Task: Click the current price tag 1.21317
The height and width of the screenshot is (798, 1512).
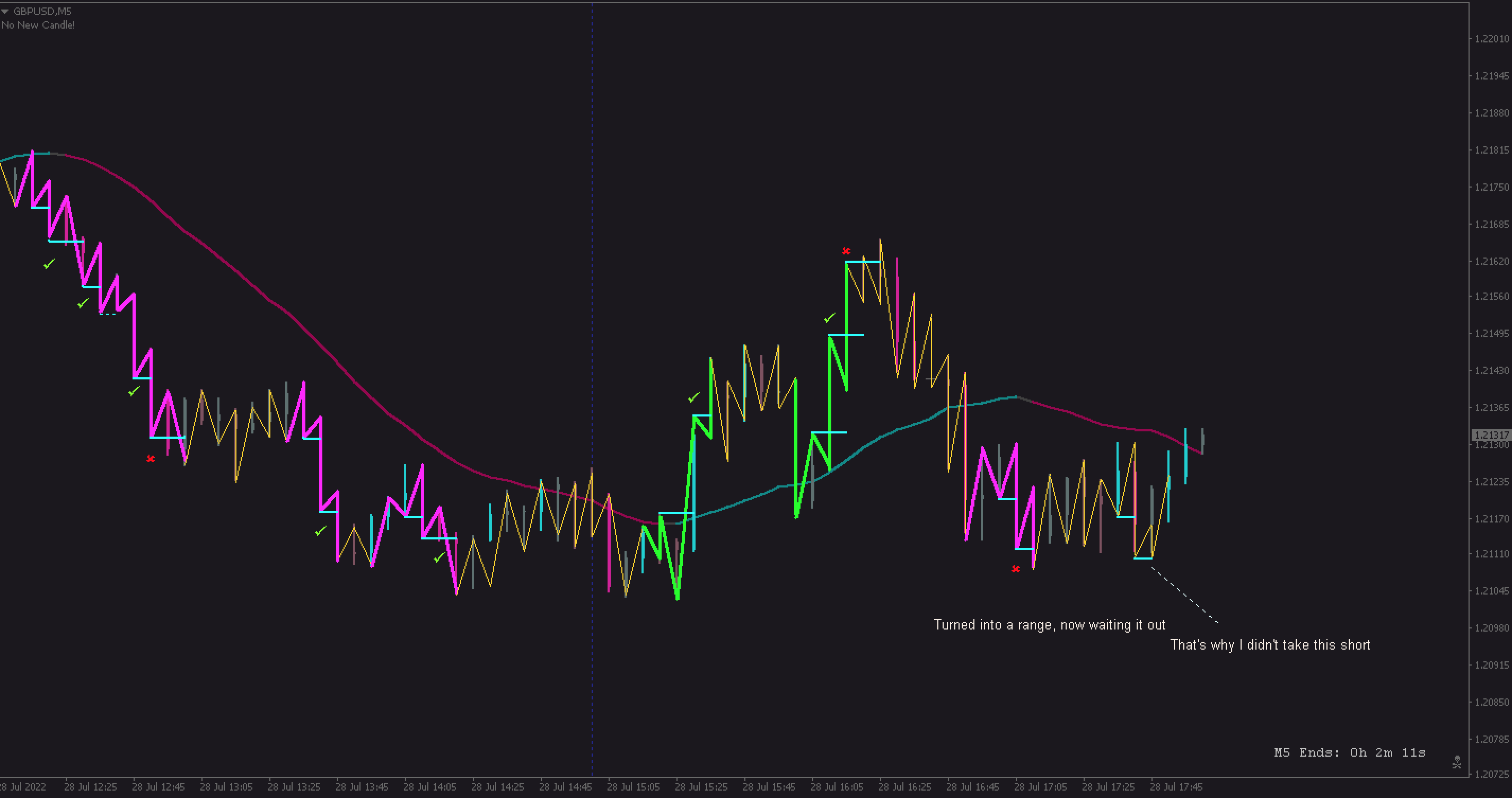Action: [x=1491, y=435]
